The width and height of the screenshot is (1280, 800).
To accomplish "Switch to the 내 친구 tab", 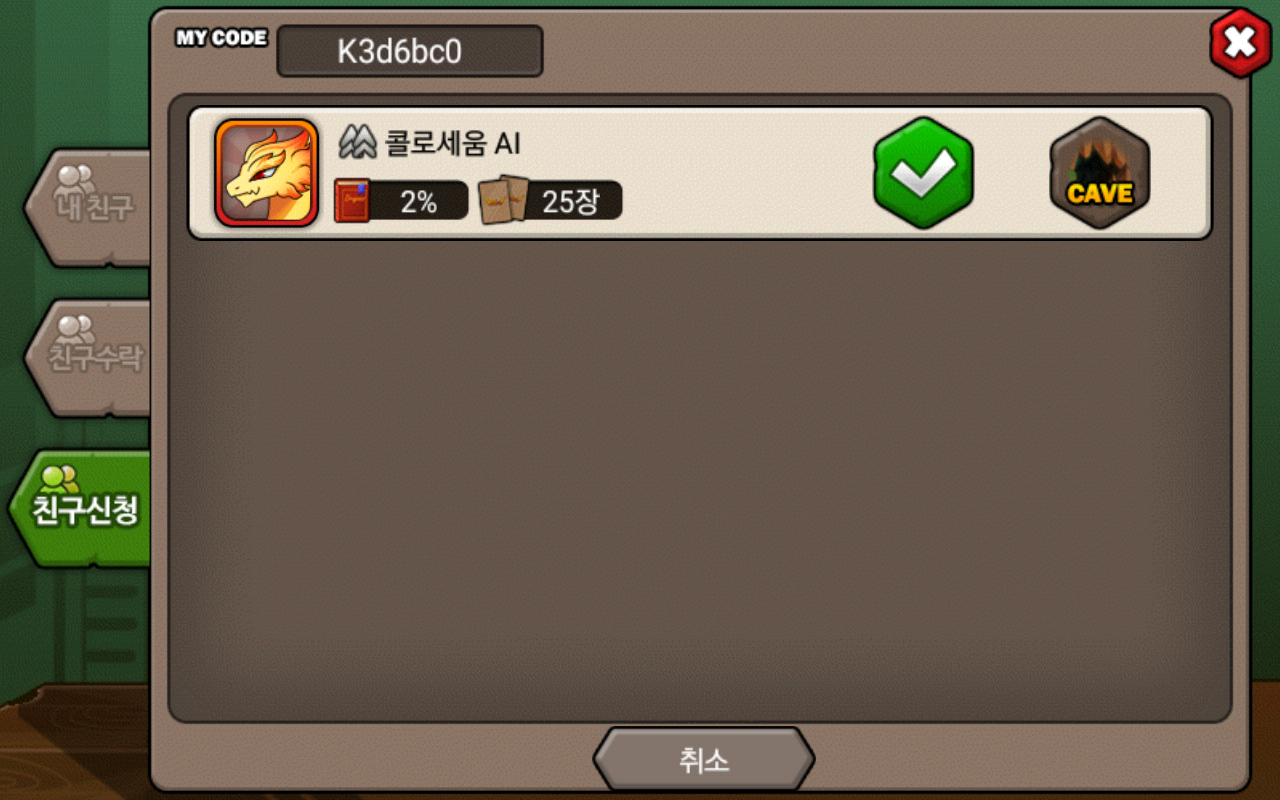I will pos(88,207).
